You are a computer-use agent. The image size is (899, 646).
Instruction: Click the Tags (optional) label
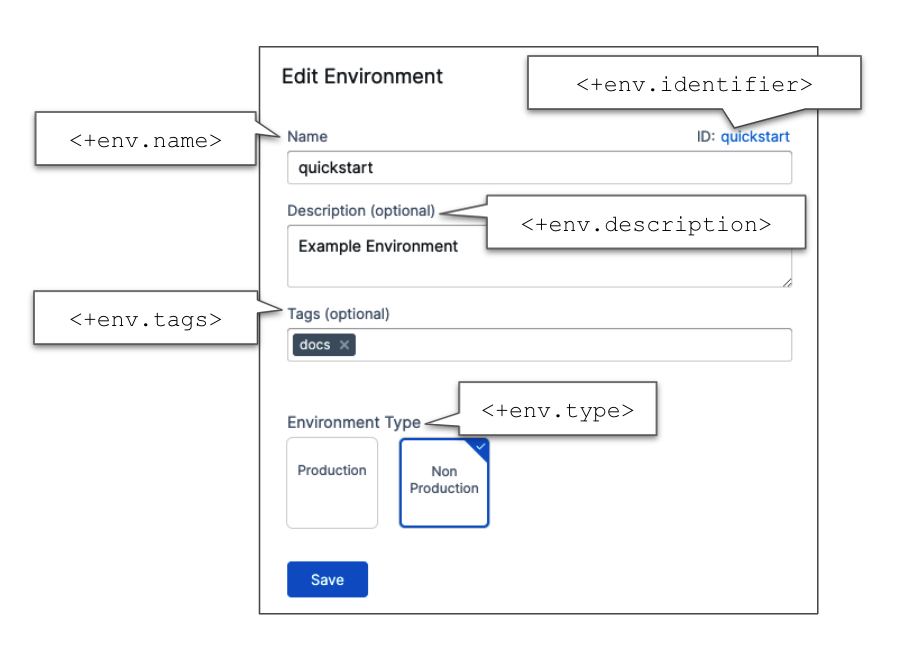click(x=338, y=314)
